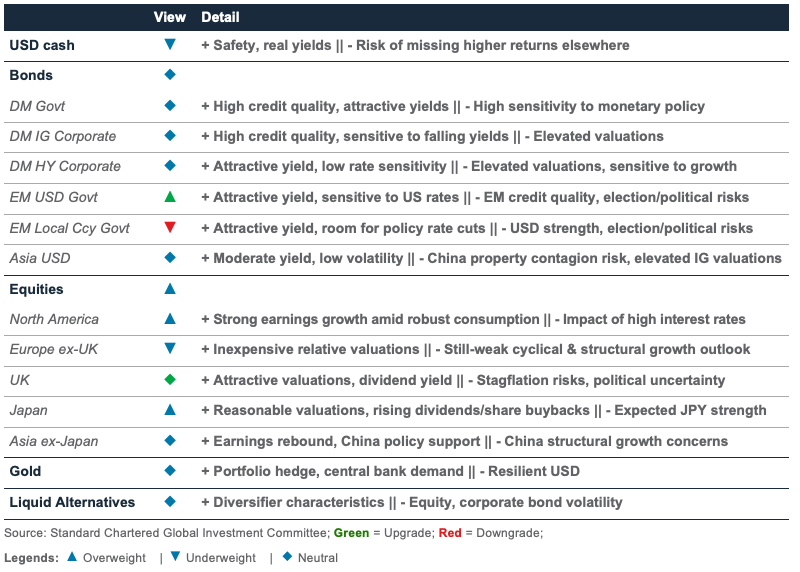This screenshot has height=572, width=800.
Task: Click the green diamond icon for UK
Action: tap(169, 380)
